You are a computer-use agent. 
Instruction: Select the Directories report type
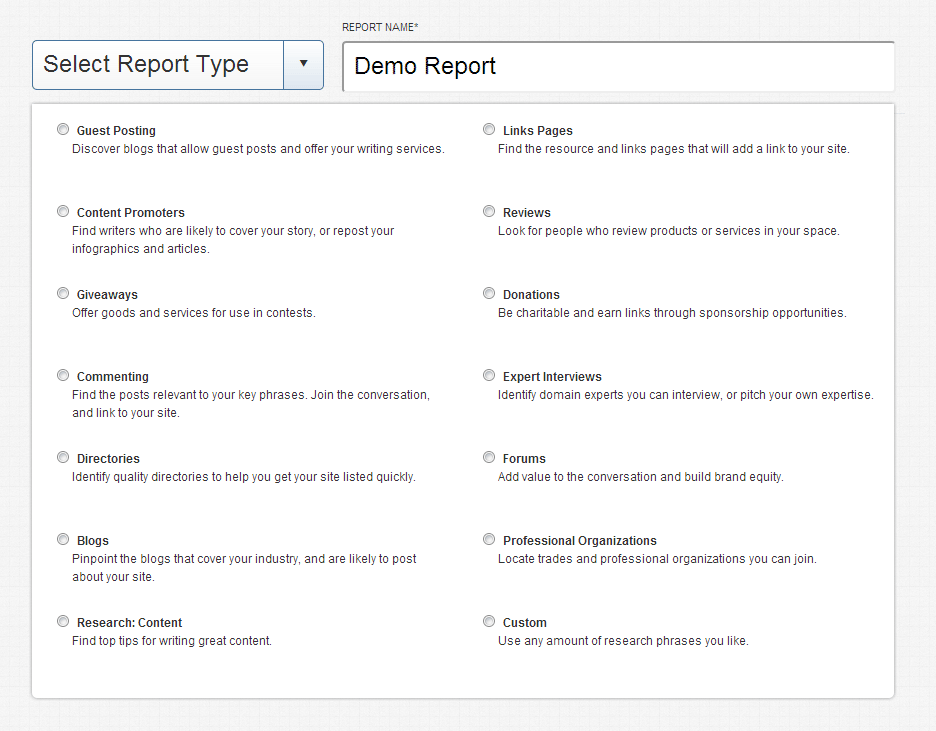pyautogui.click(x=63, y=458)
